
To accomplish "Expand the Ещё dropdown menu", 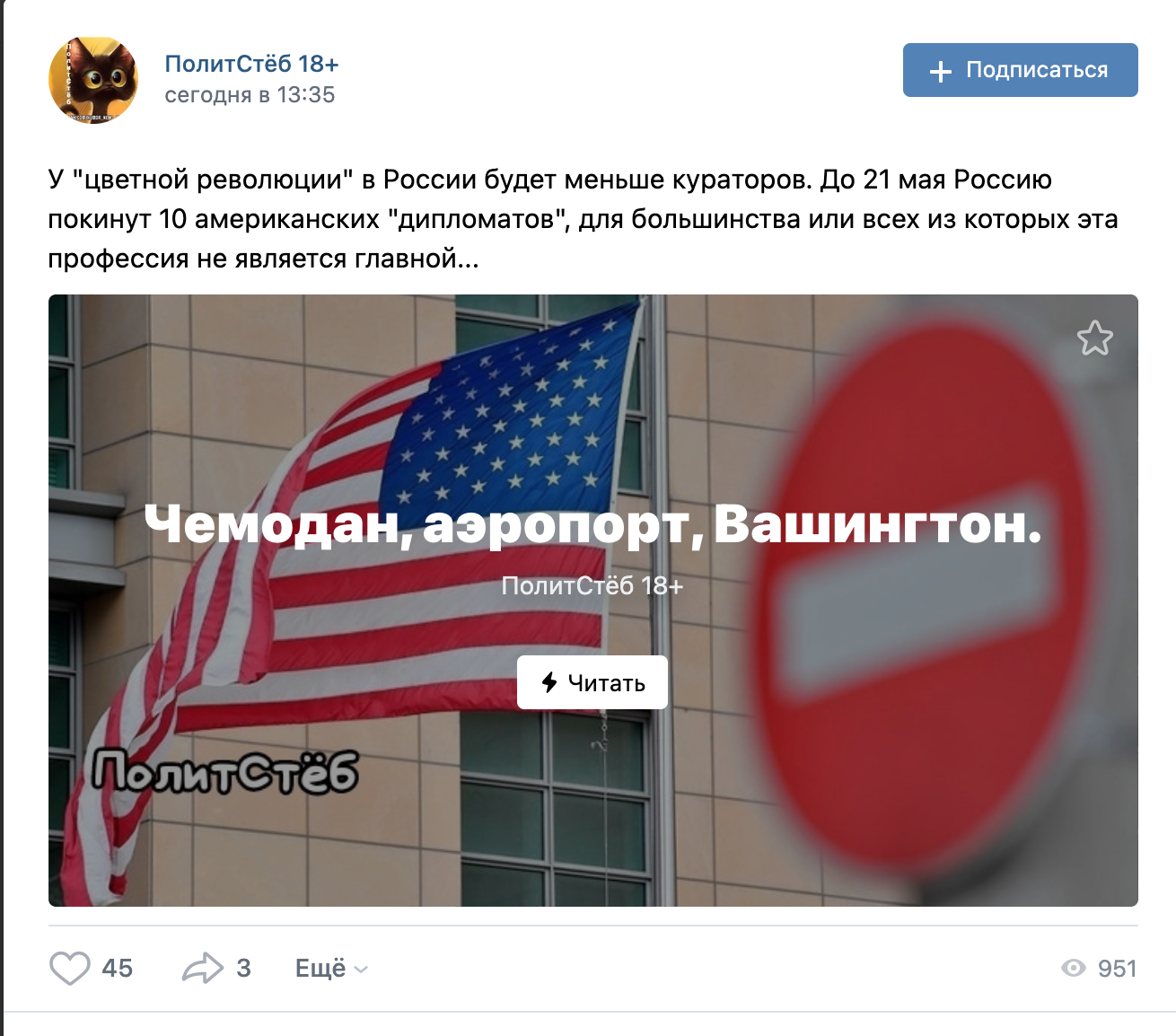I will (331, 968).
